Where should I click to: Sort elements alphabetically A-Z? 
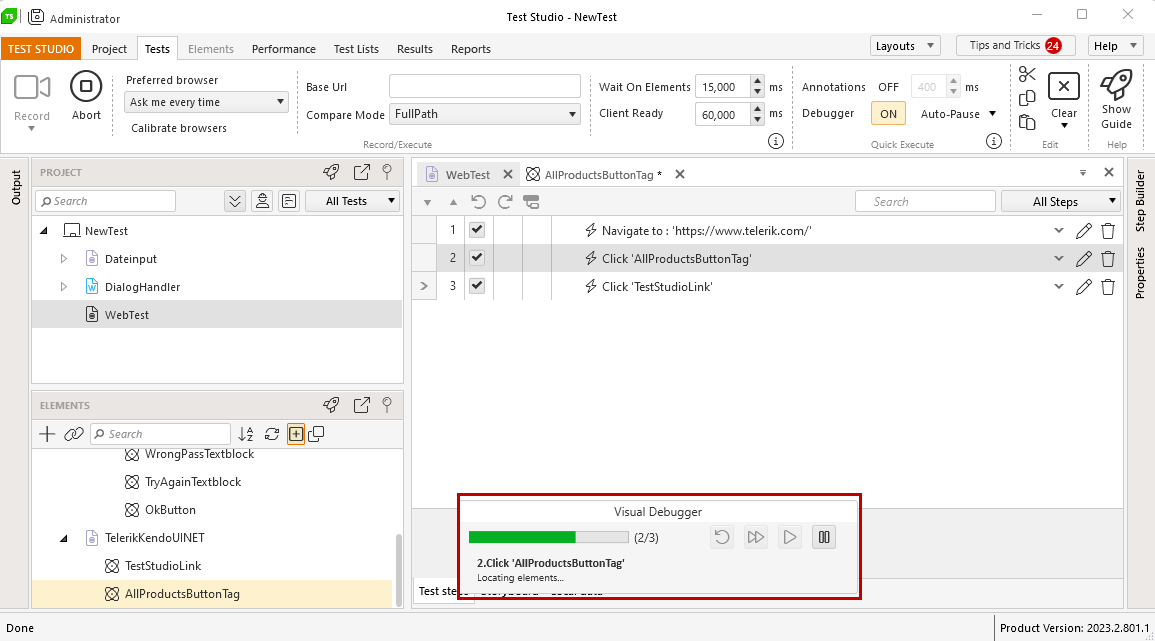[246, 434]
